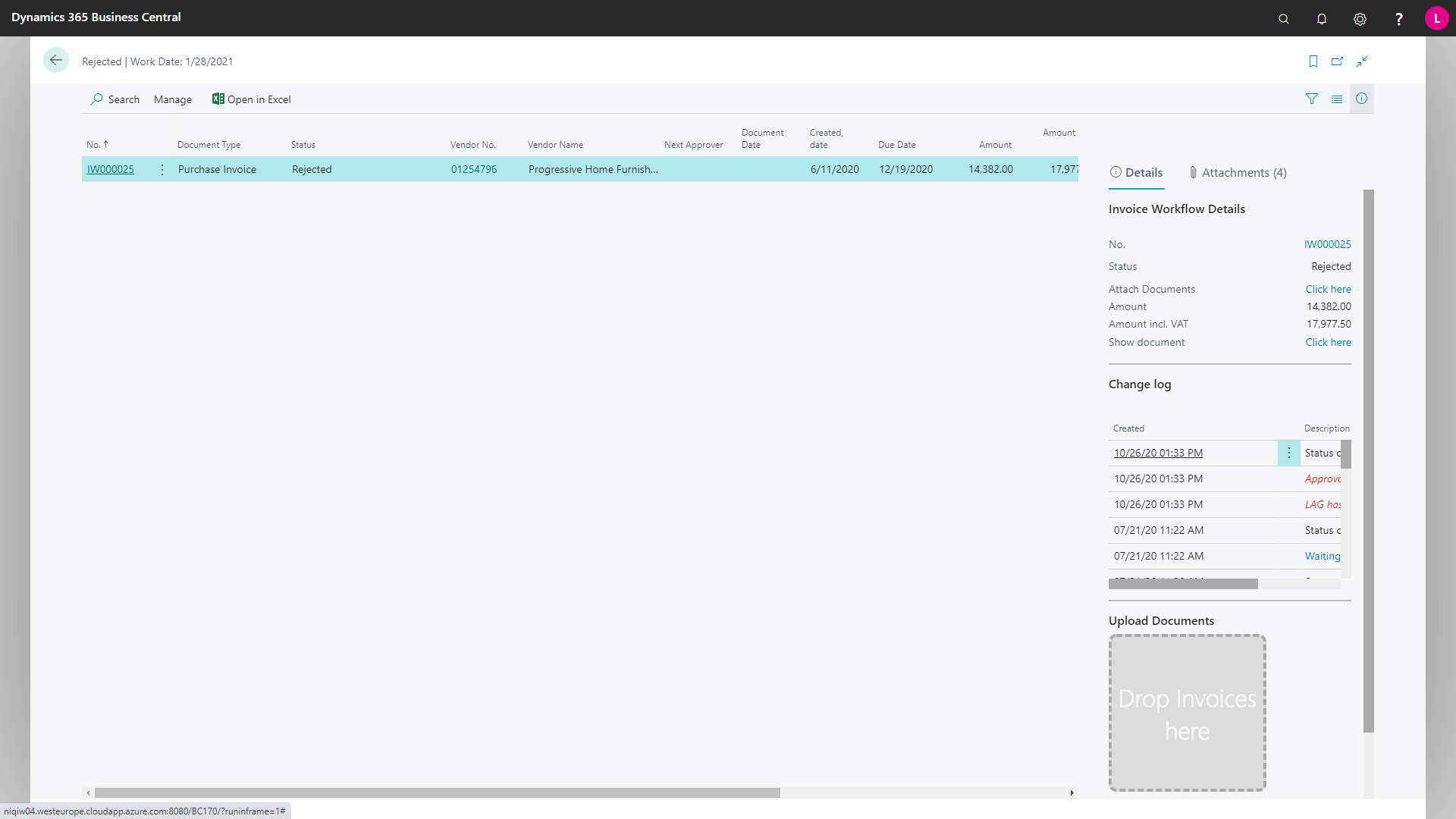Switch to Attachments (4) tab

click(x=1237, y=173)
